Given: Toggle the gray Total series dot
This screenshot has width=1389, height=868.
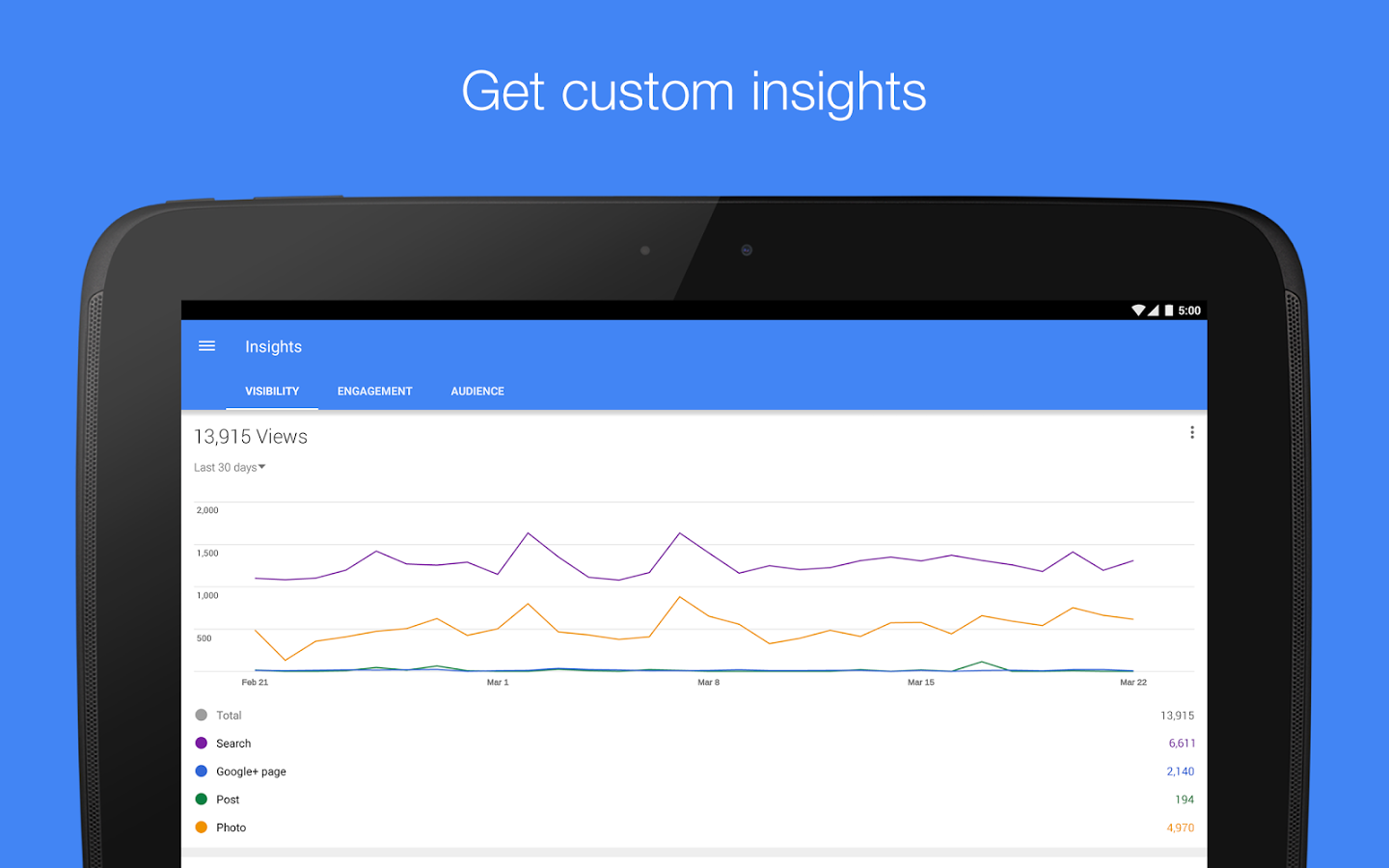Looking at the screenshot, I should 202,715.
